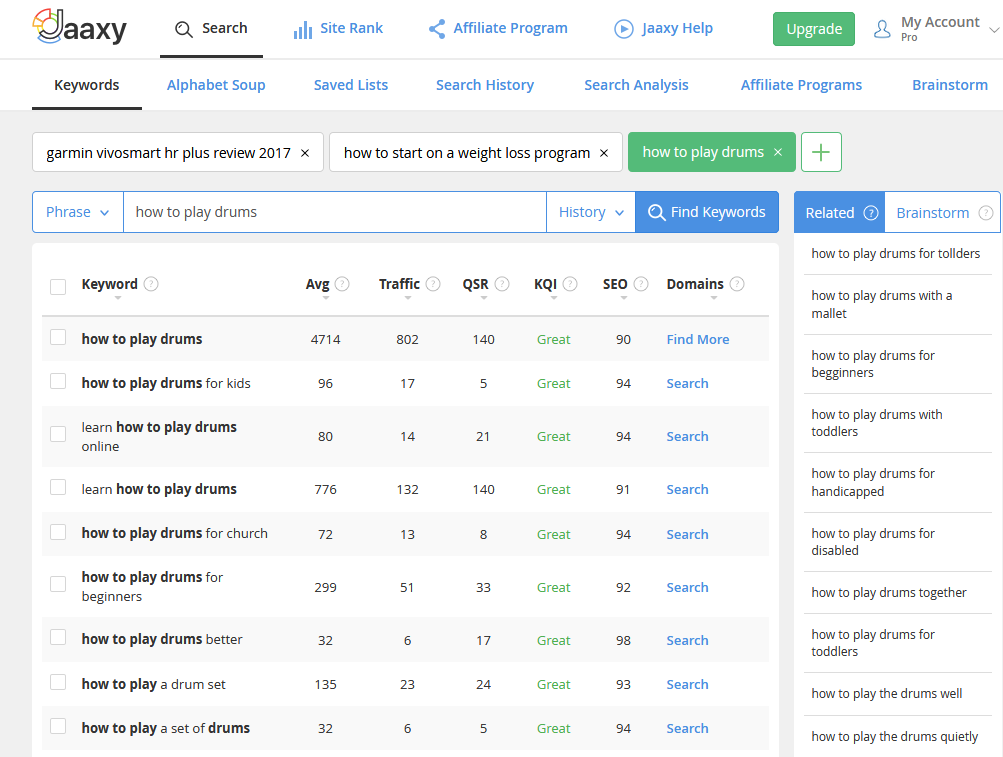The width and height of the screenshot is (1003, 757).
Task: Select related 'how to play drums for disabled'
Action: (x=873, y=542)
